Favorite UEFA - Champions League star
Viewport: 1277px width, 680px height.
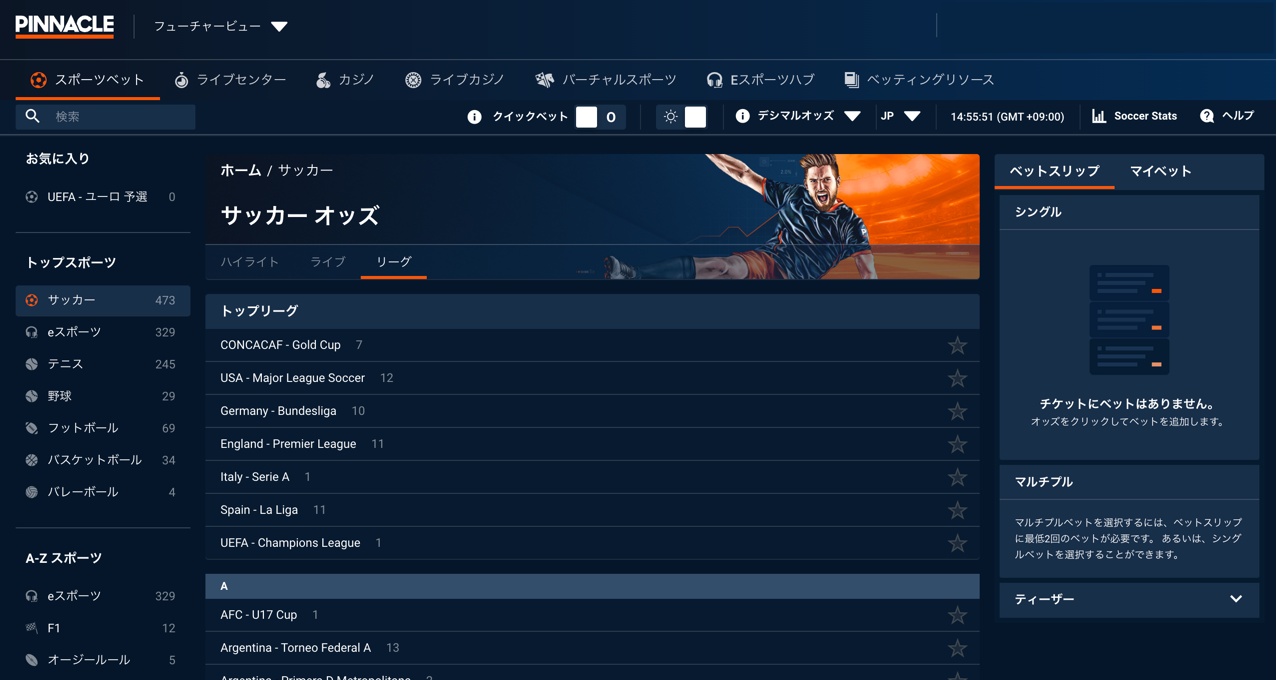pos(957,543)
